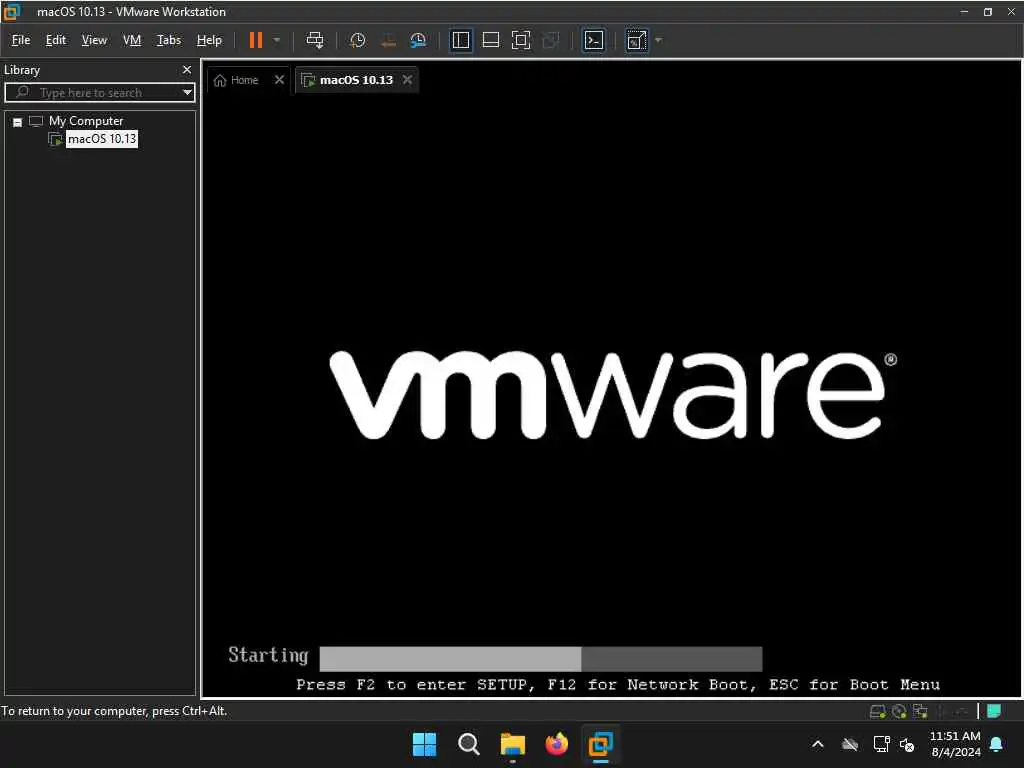The width and height of the screenshot is (1024, 768).
Task: Close the Home tab
Action: click(280, 80)
